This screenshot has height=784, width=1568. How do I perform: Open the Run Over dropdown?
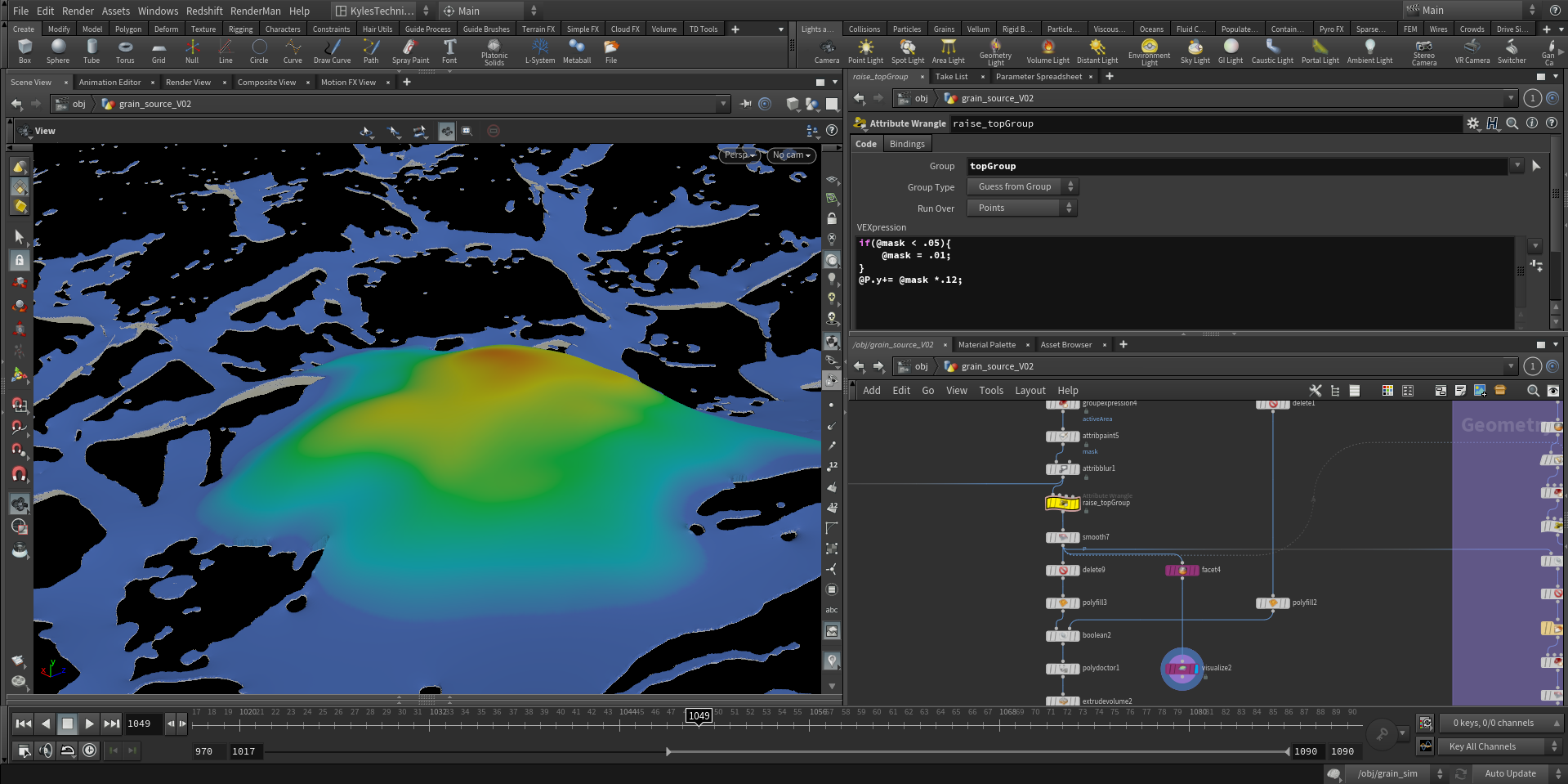1022,208
